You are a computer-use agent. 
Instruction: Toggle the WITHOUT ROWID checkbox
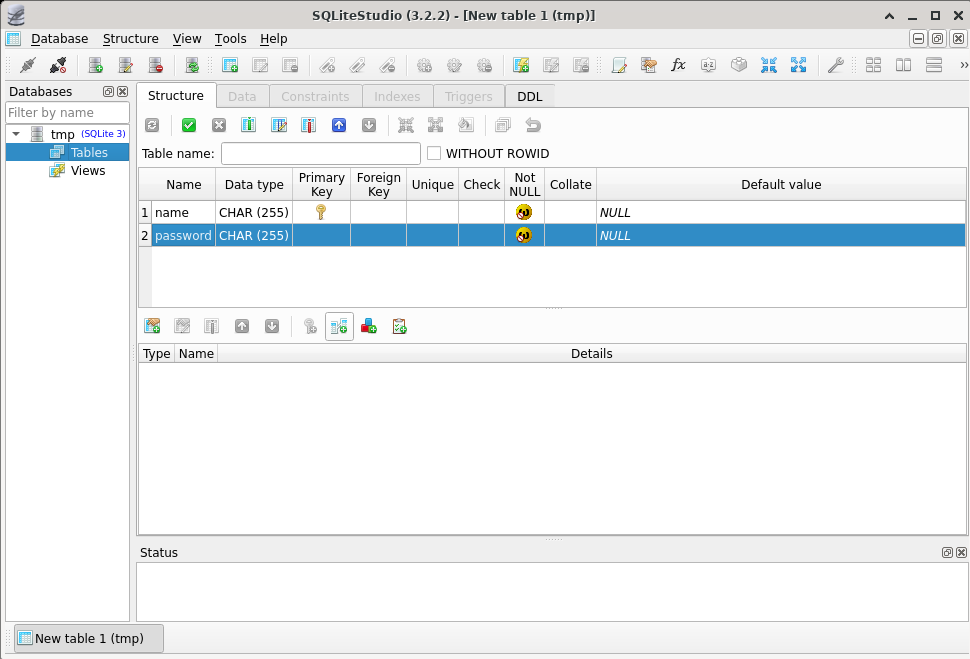[434, 153]
